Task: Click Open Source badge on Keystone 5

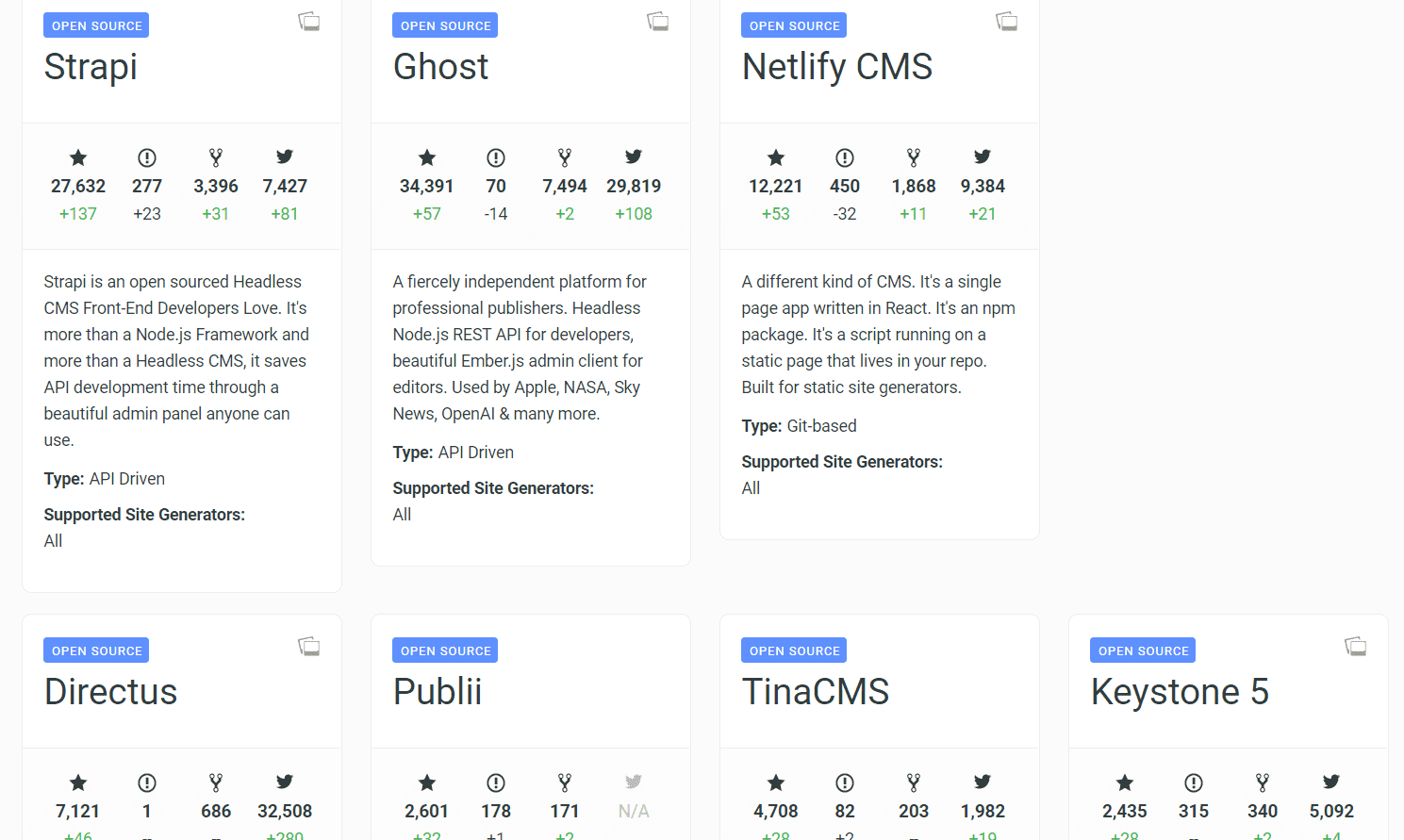Action: [1143, 651]
